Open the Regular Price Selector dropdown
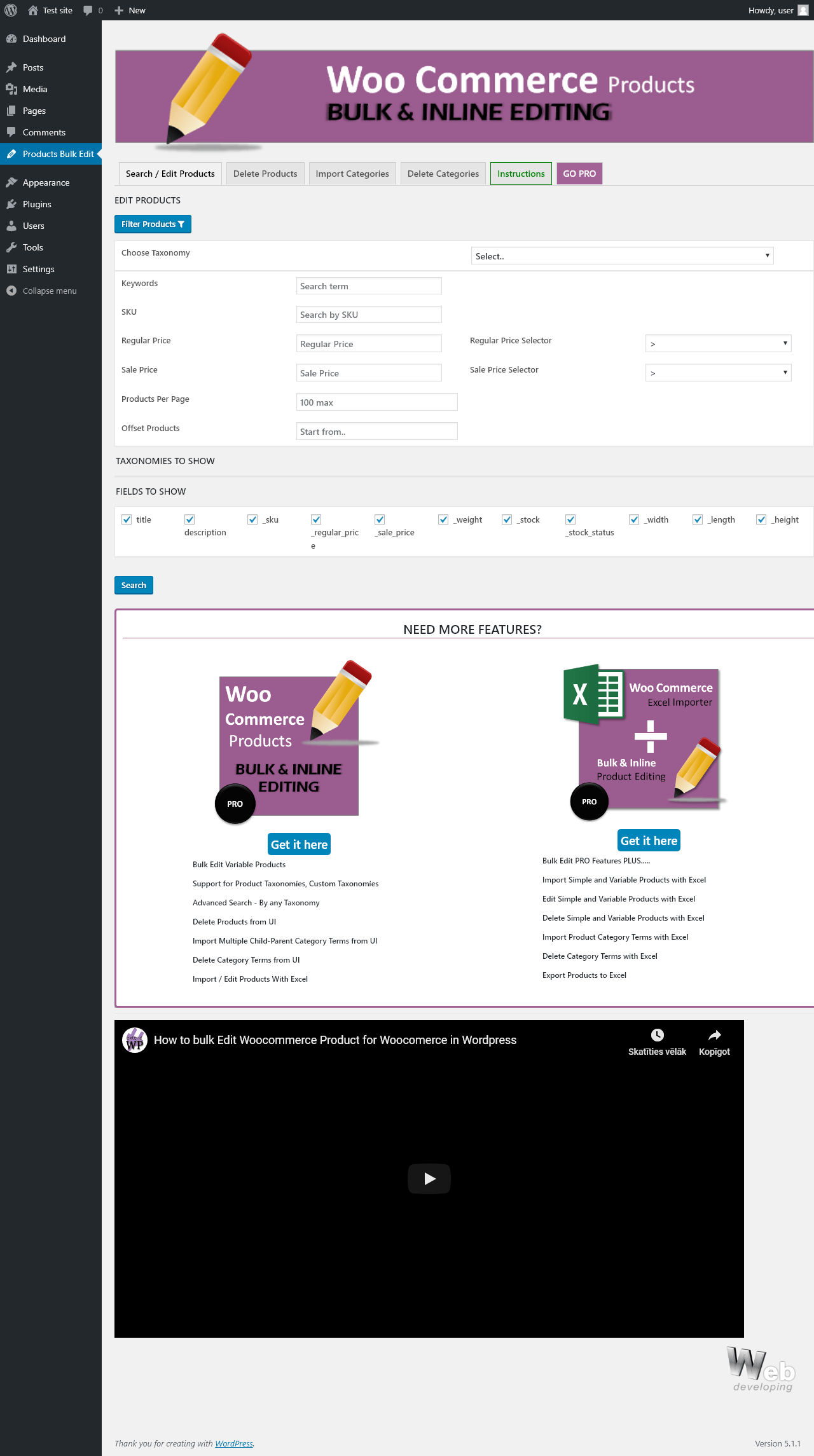The width and height of the screenshot is (814, 1456). [x=719, y=343]
